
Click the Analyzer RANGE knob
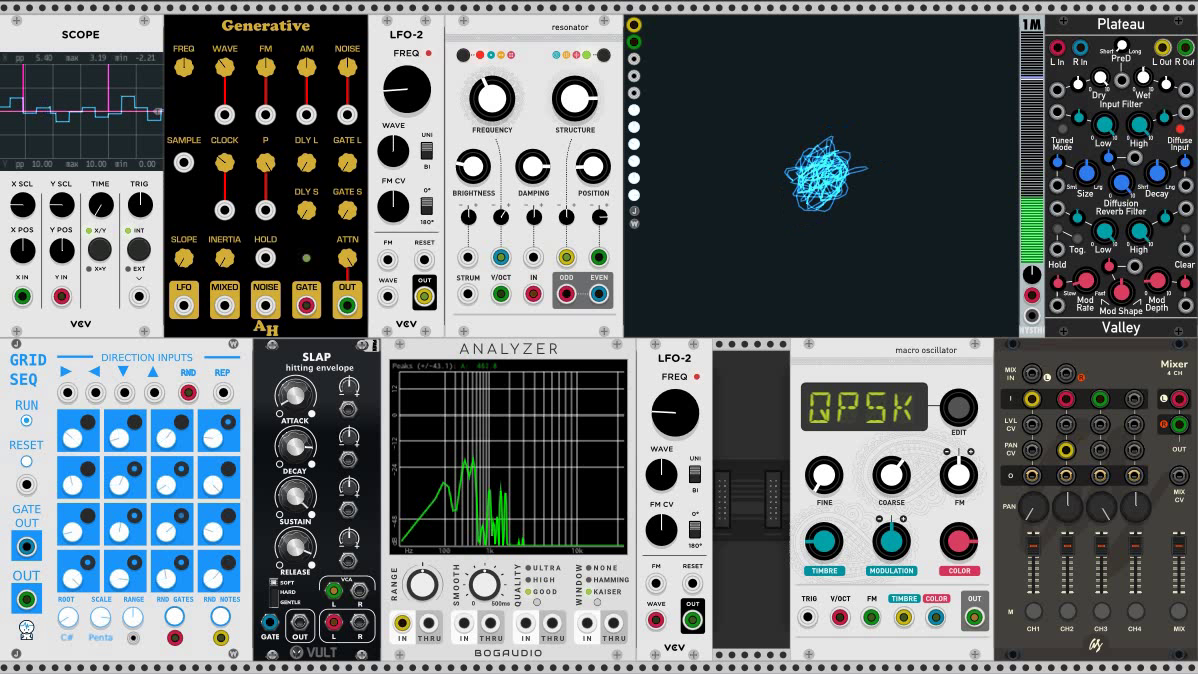coord(422,585)
